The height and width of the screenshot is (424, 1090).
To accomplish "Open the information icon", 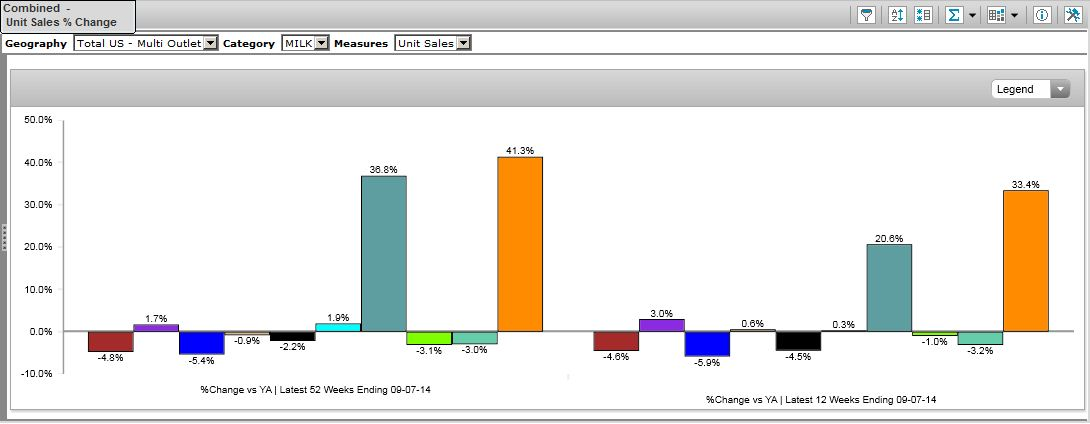I will 1041,15.
